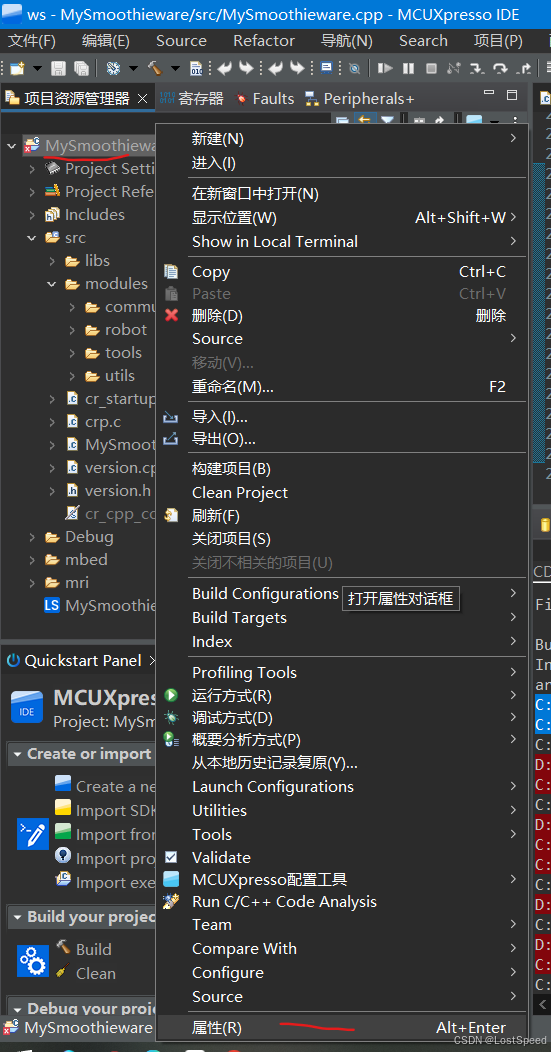Click the Import executable icon
The image size is (551, 1052).
click(x=63, y=881)
